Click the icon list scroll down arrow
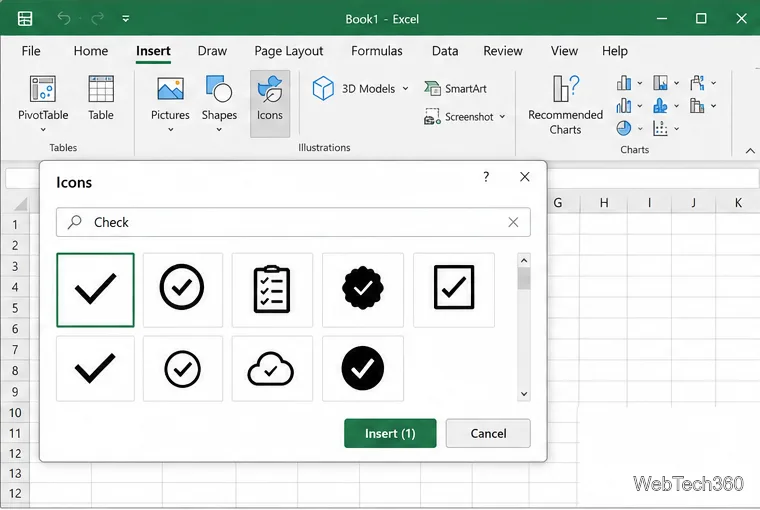The image size is (760, 510). pos(523,394)
